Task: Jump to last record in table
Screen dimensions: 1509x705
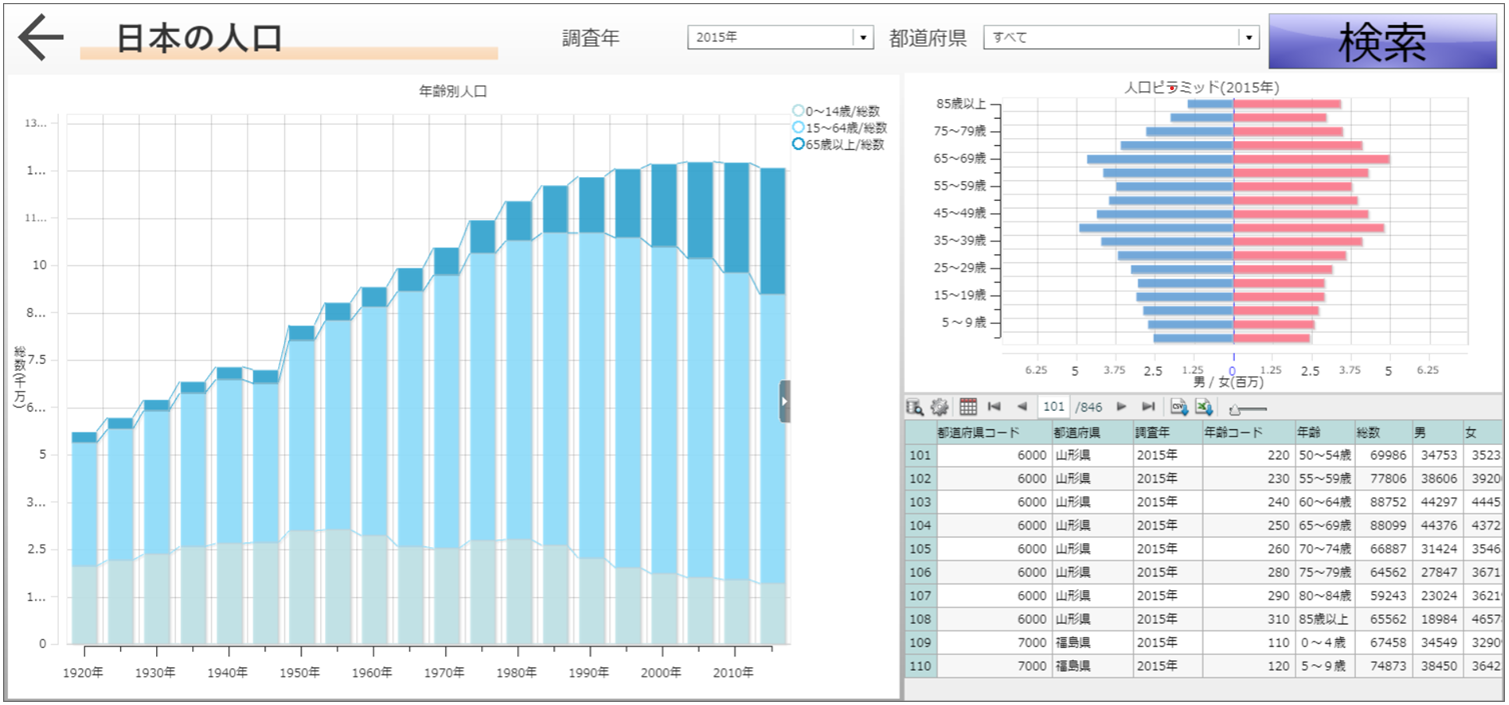Action: (x=1149, y=407)
